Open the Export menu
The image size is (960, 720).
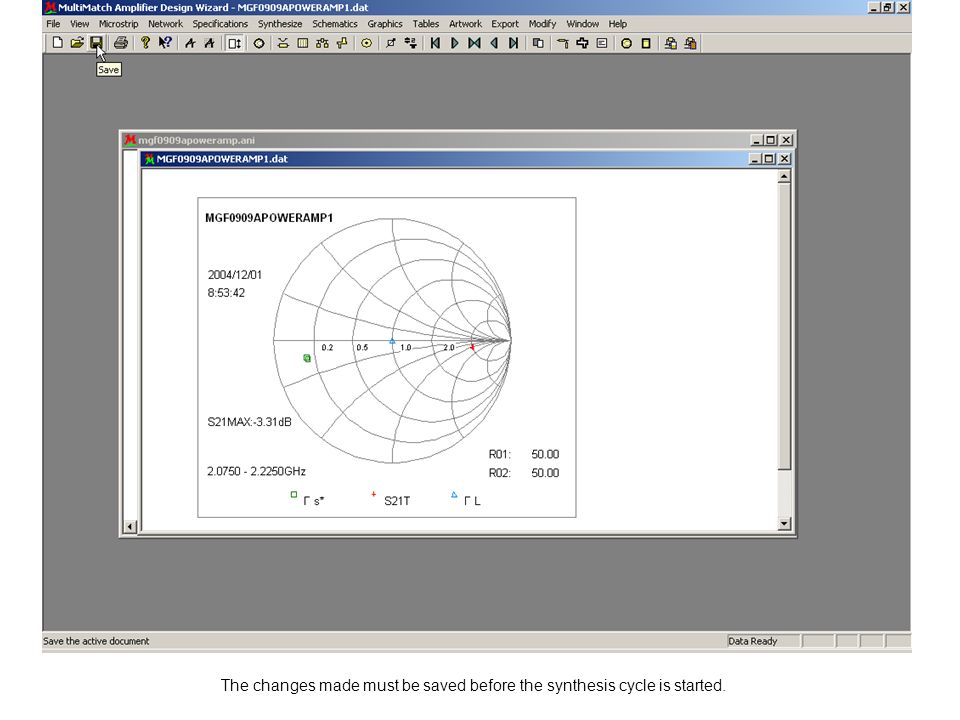pyautogui.click(x=505, y=24)
